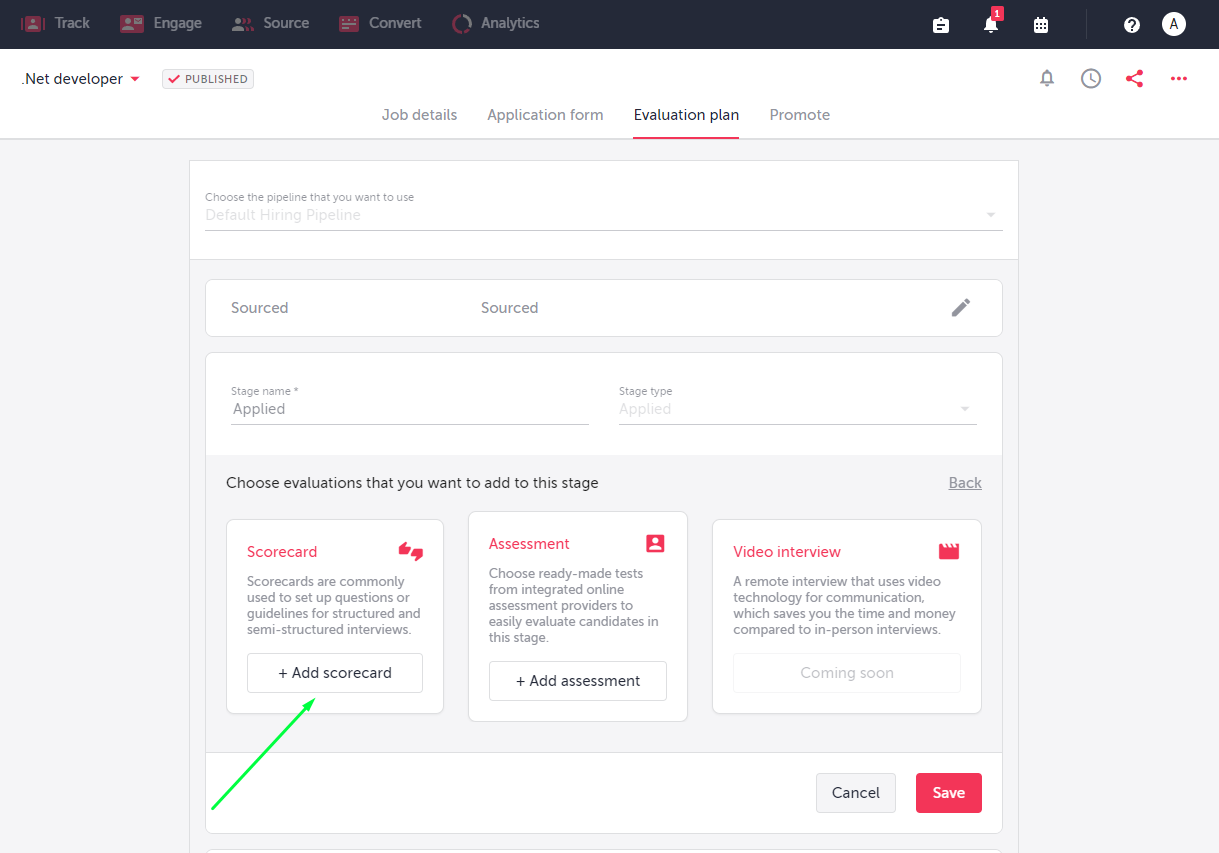
Task: Click the Add scorecard button
Action: (x=334, y=673)
